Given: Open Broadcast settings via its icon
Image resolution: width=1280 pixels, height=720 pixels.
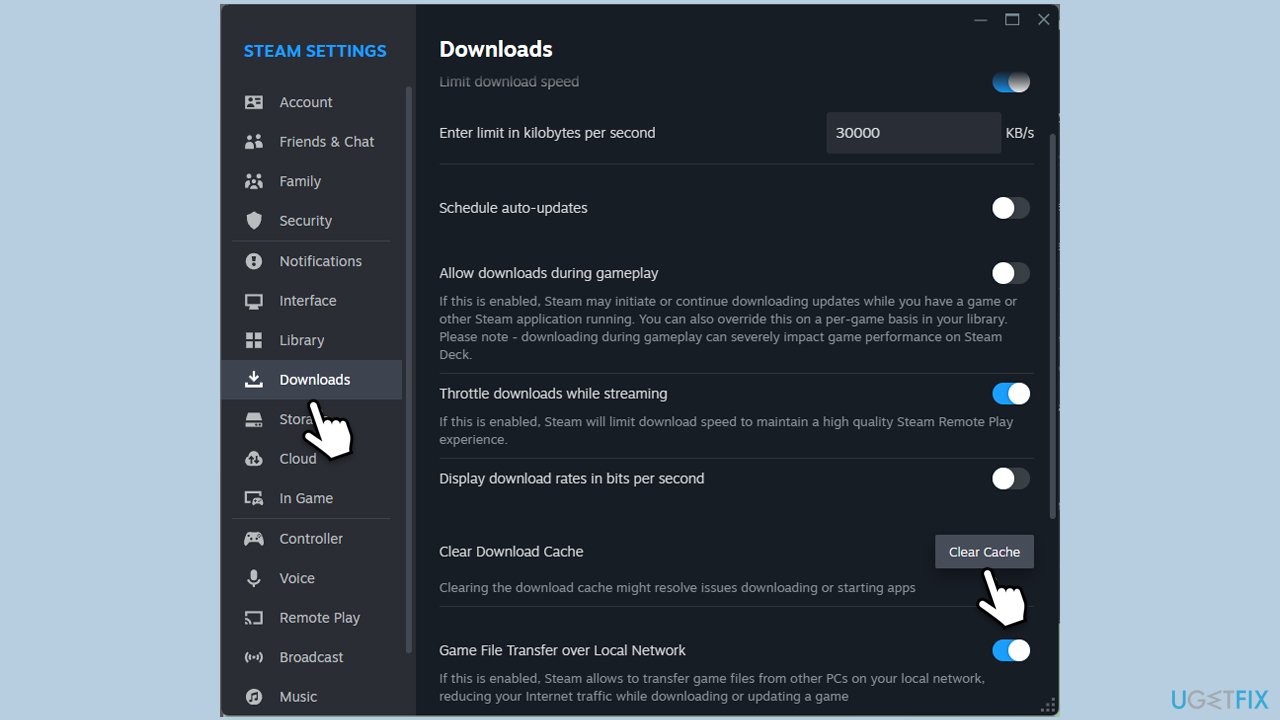Looking at the screenshot, I should click(254, 657).
